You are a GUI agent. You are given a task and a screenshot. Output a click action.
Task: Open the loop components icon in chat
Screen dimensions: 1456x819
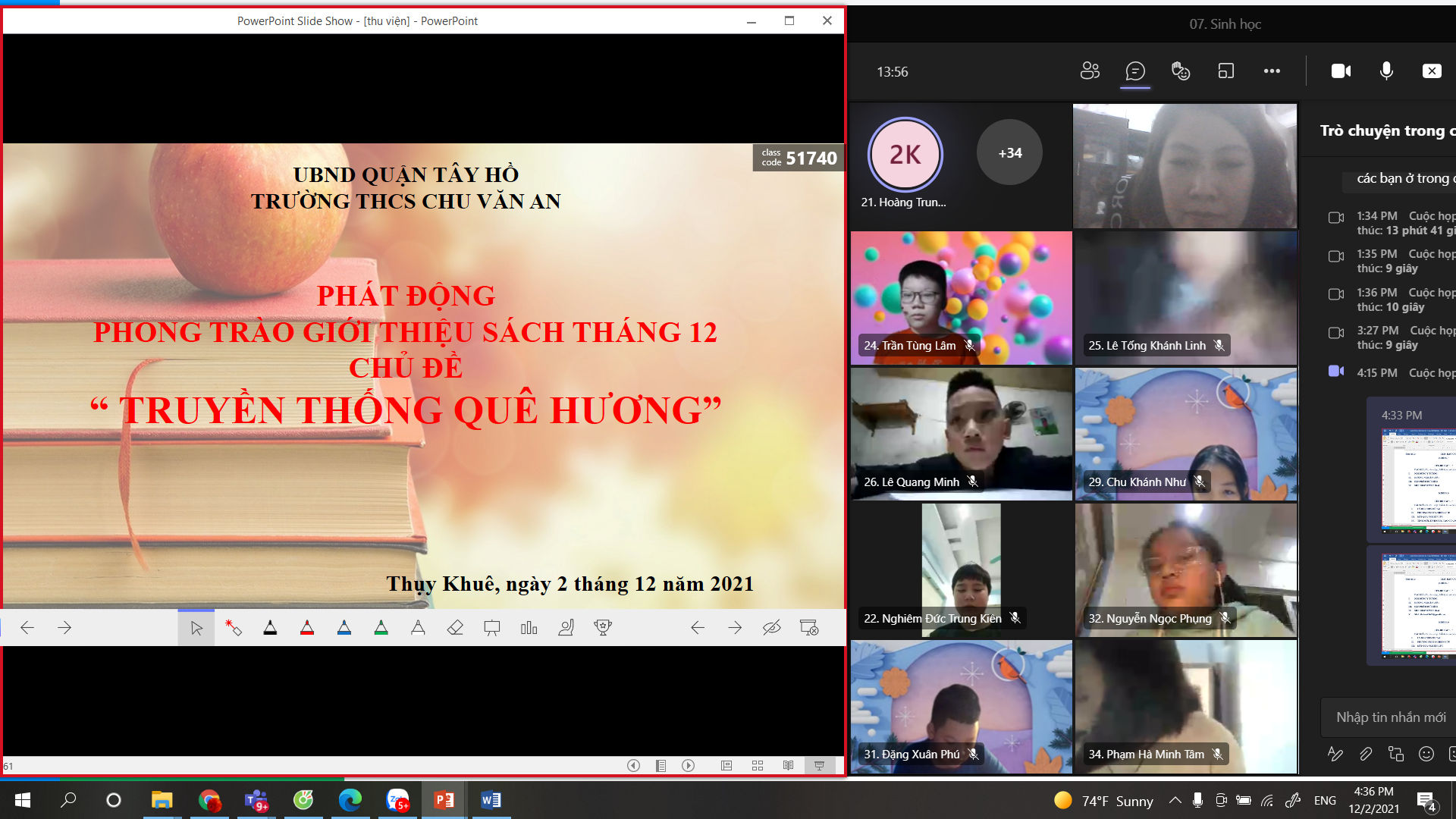[x=1396, y=754]
